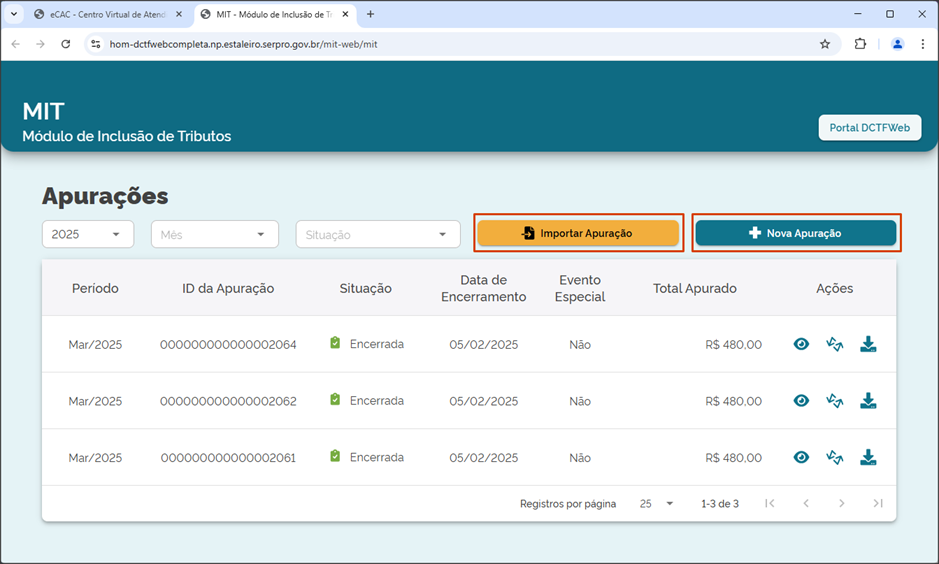Open a new browser tab
Viewport: 939px width, 564px height.
pos(370,14)
